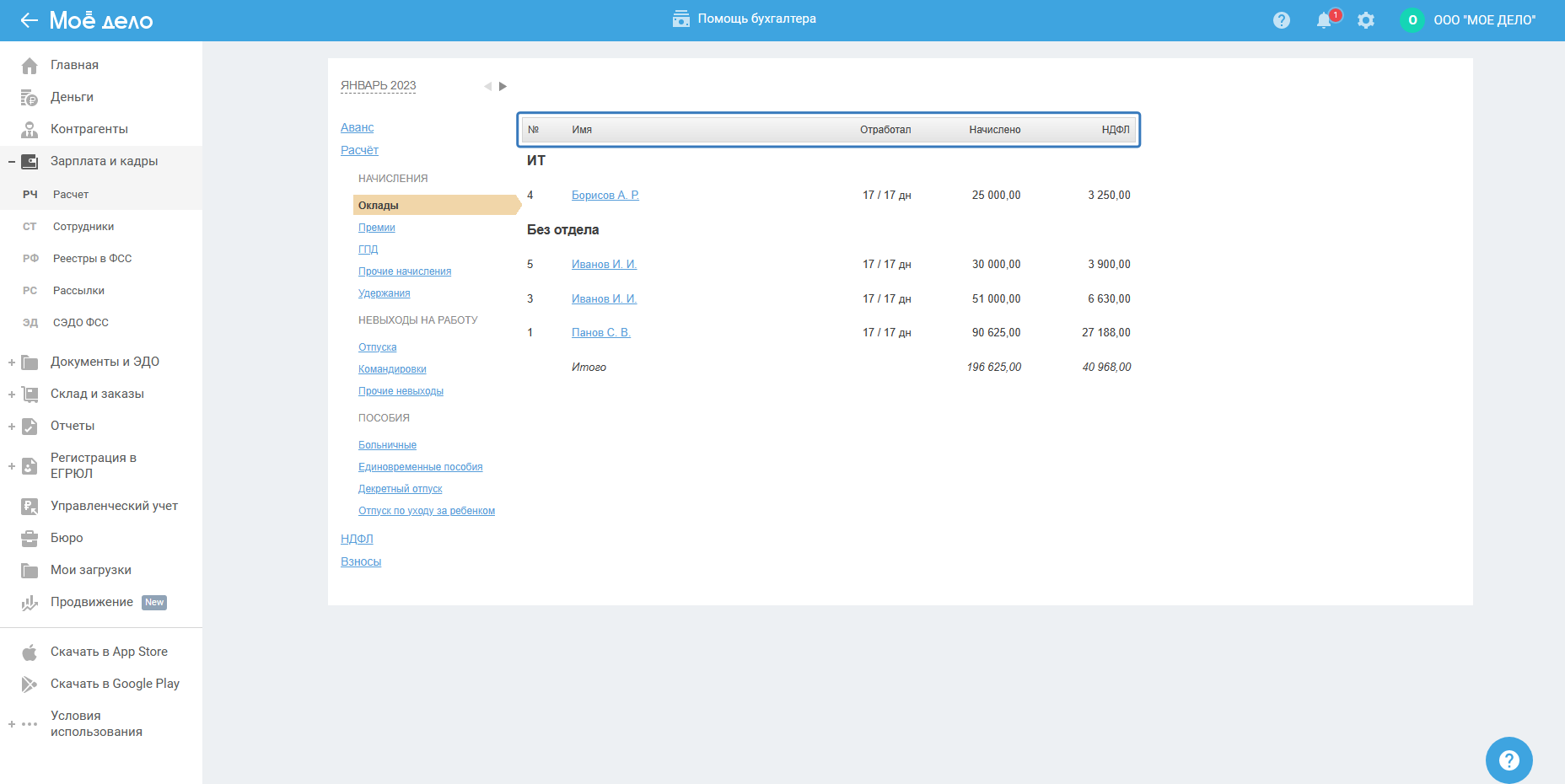
Task: Expand the Отчеты section
Action: [12, 427]
